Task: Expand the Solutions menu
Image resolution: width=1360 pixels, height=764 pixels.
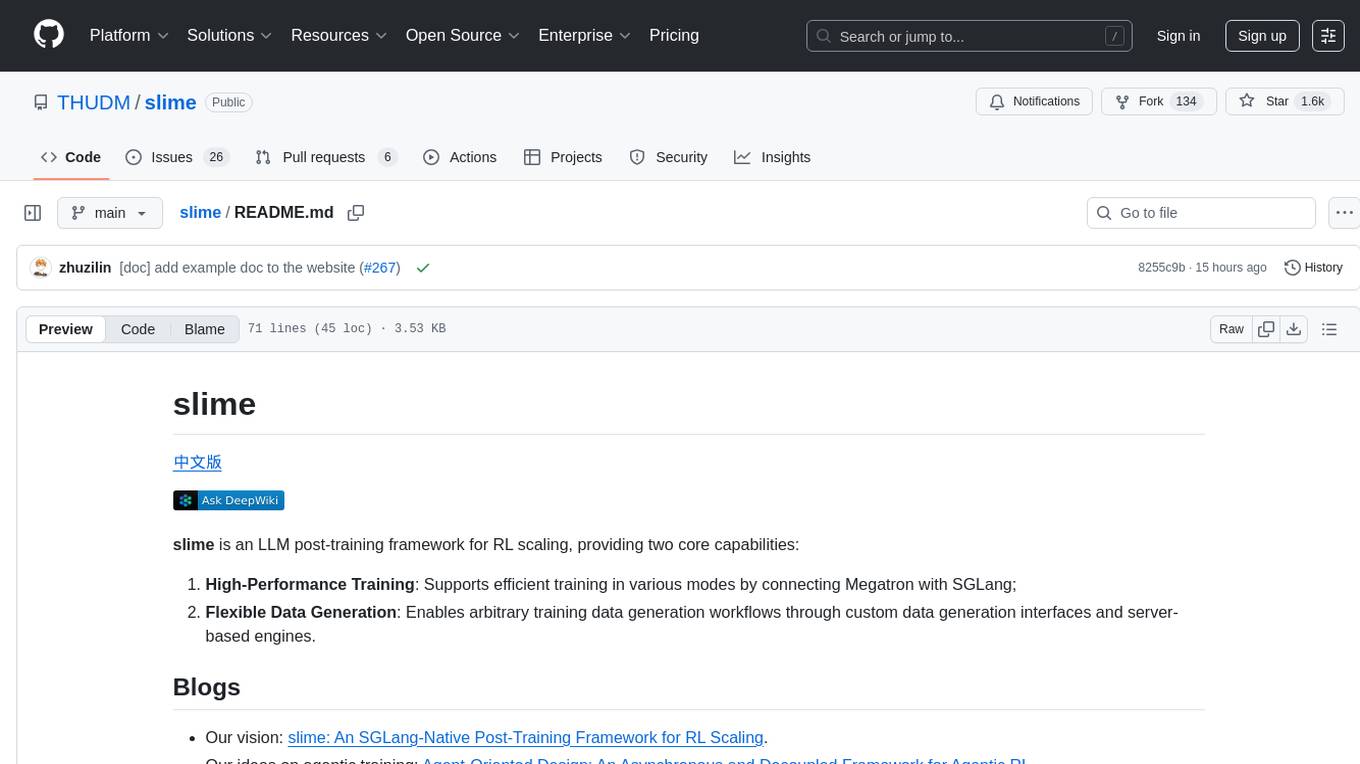Action: coord(229,35)
